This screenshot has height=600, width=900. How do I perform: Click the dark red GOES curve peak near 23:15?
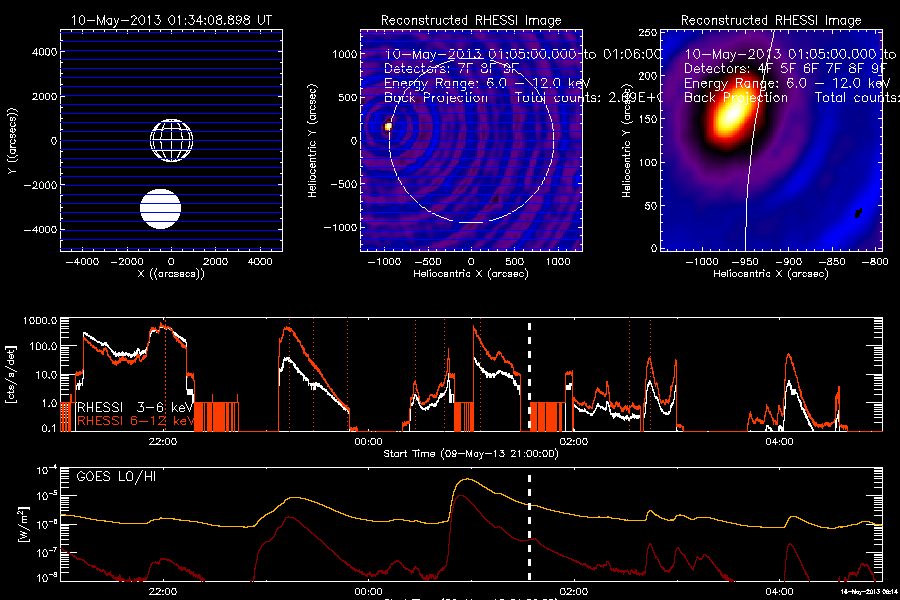290,517
